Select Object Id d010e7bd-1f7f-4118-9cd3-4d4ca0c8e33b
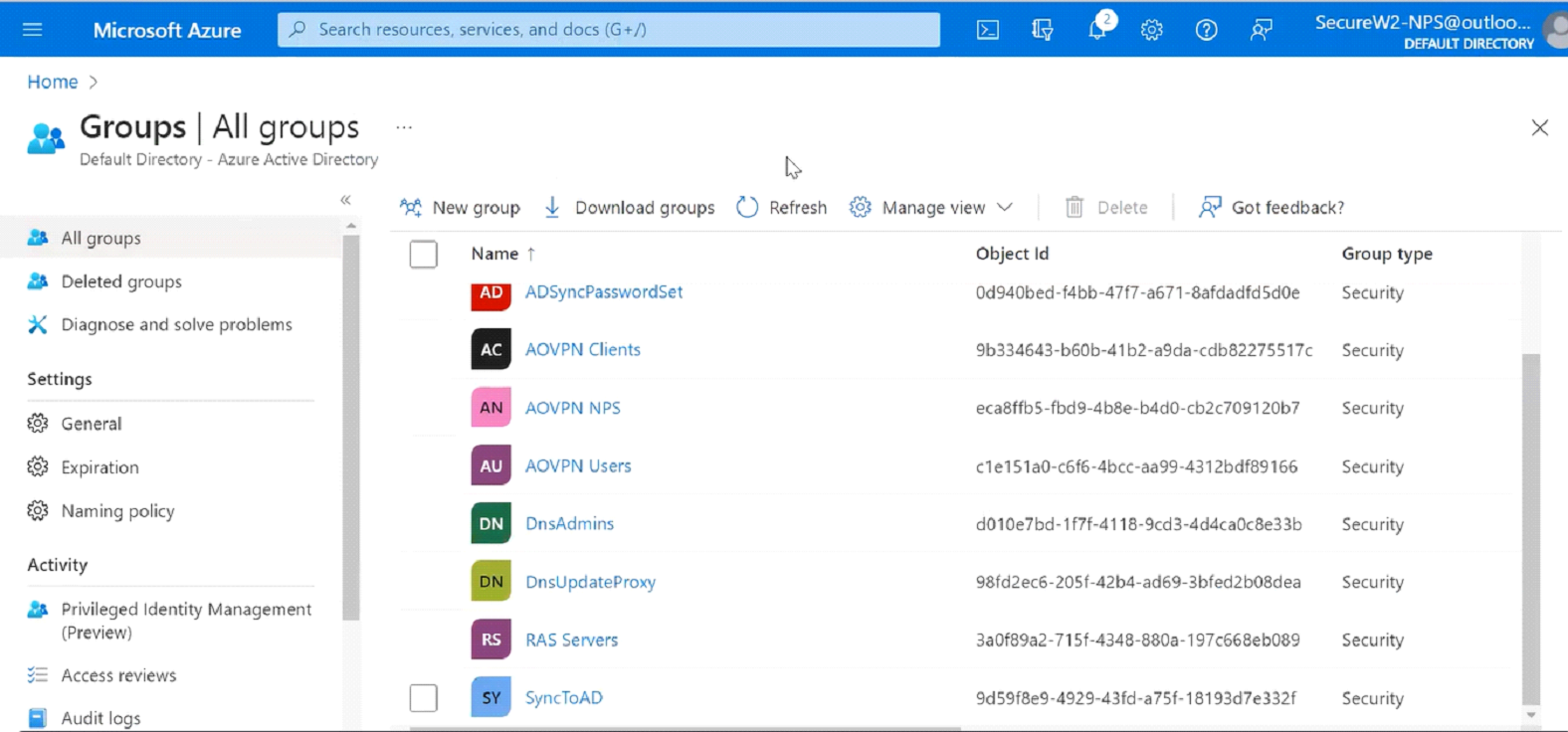The height and width of the screenshot is (732, 1568). click(1138, 524)
